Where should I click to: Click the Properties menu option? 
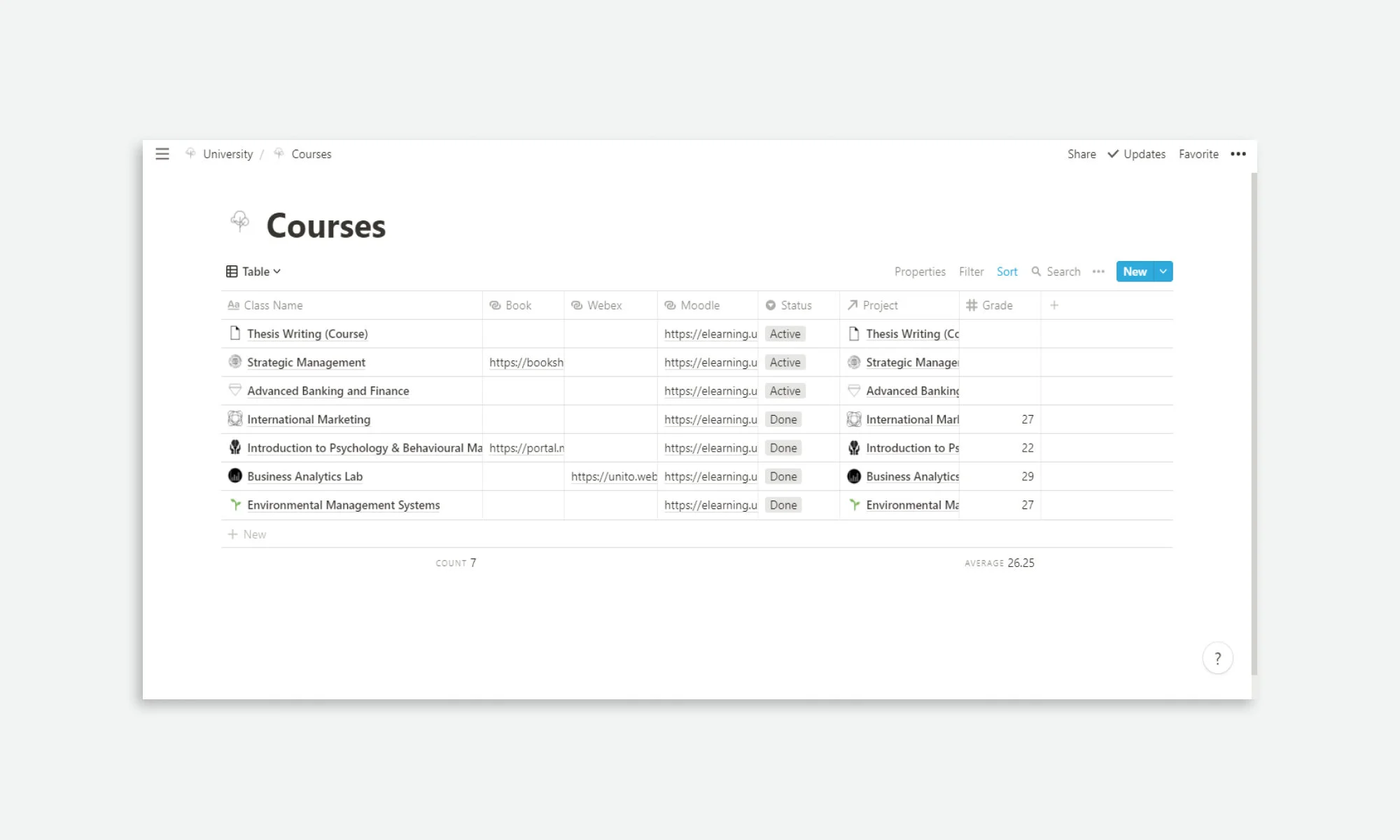click(x=919, y=272)
